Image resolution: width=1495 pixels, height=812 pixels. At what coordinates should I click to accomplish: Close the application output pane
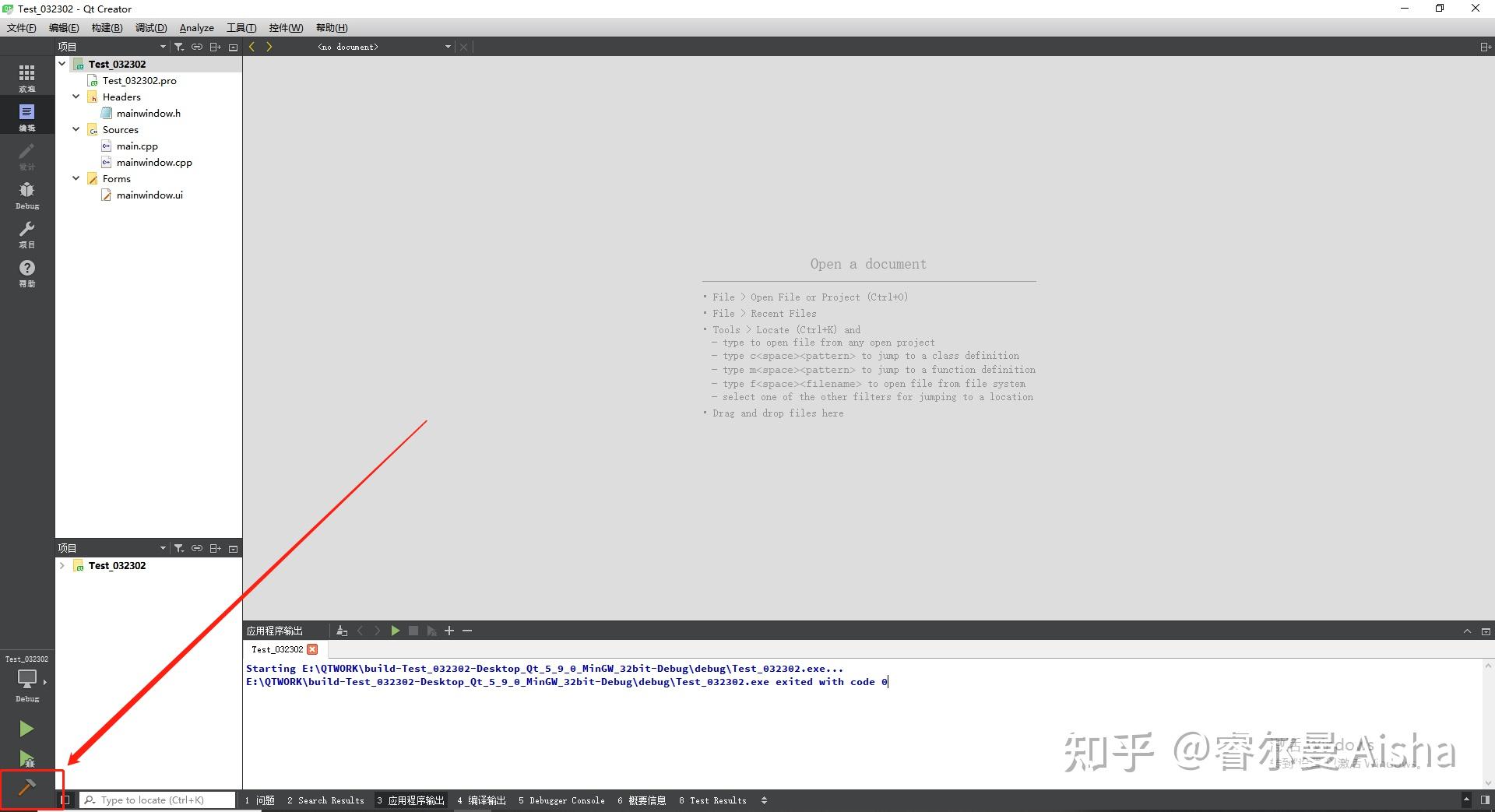(x=1486, y=631)
